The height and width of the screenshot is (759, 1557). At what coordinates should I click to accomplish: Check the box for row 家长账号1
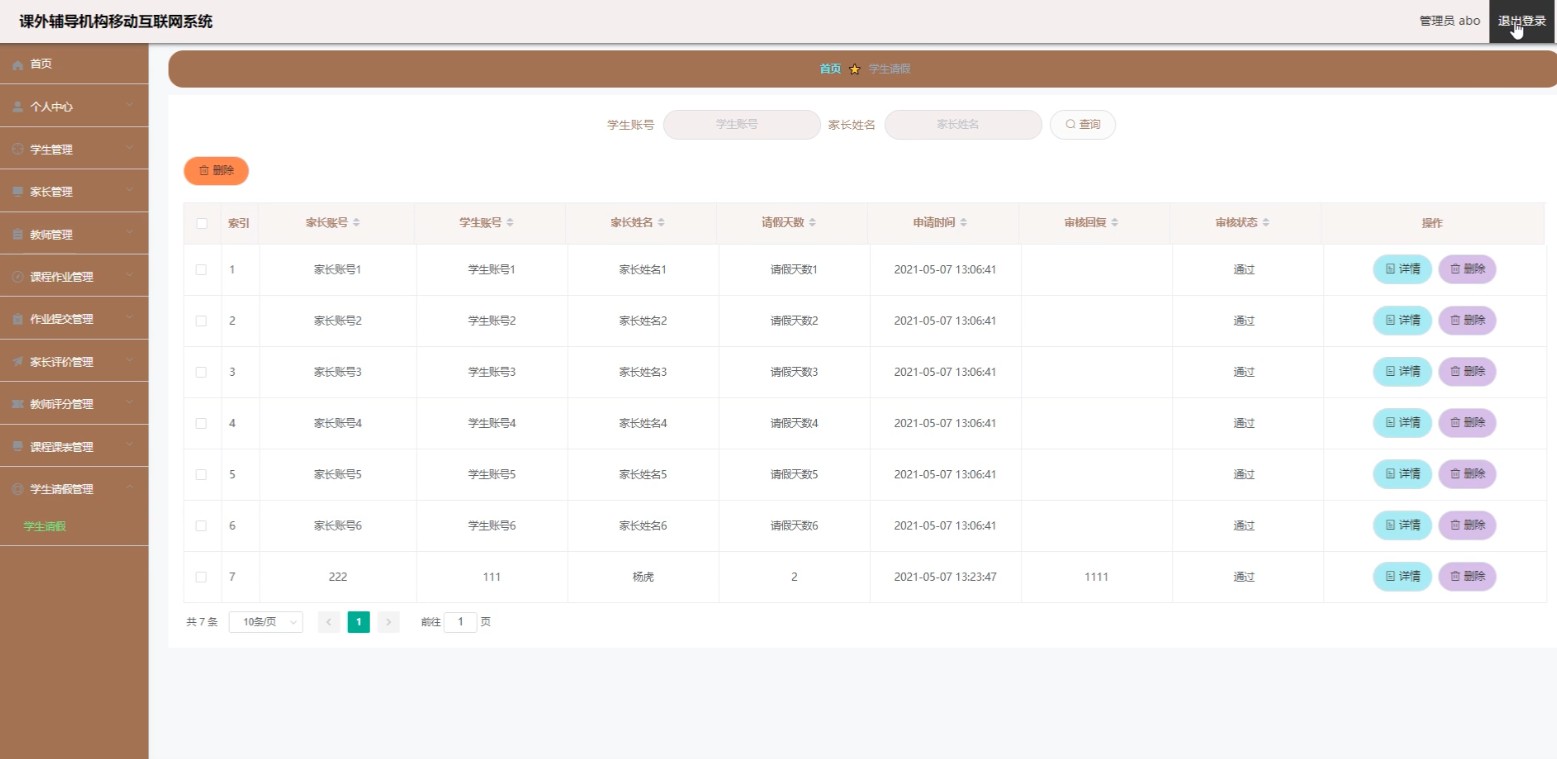click(x=201, y=270)
